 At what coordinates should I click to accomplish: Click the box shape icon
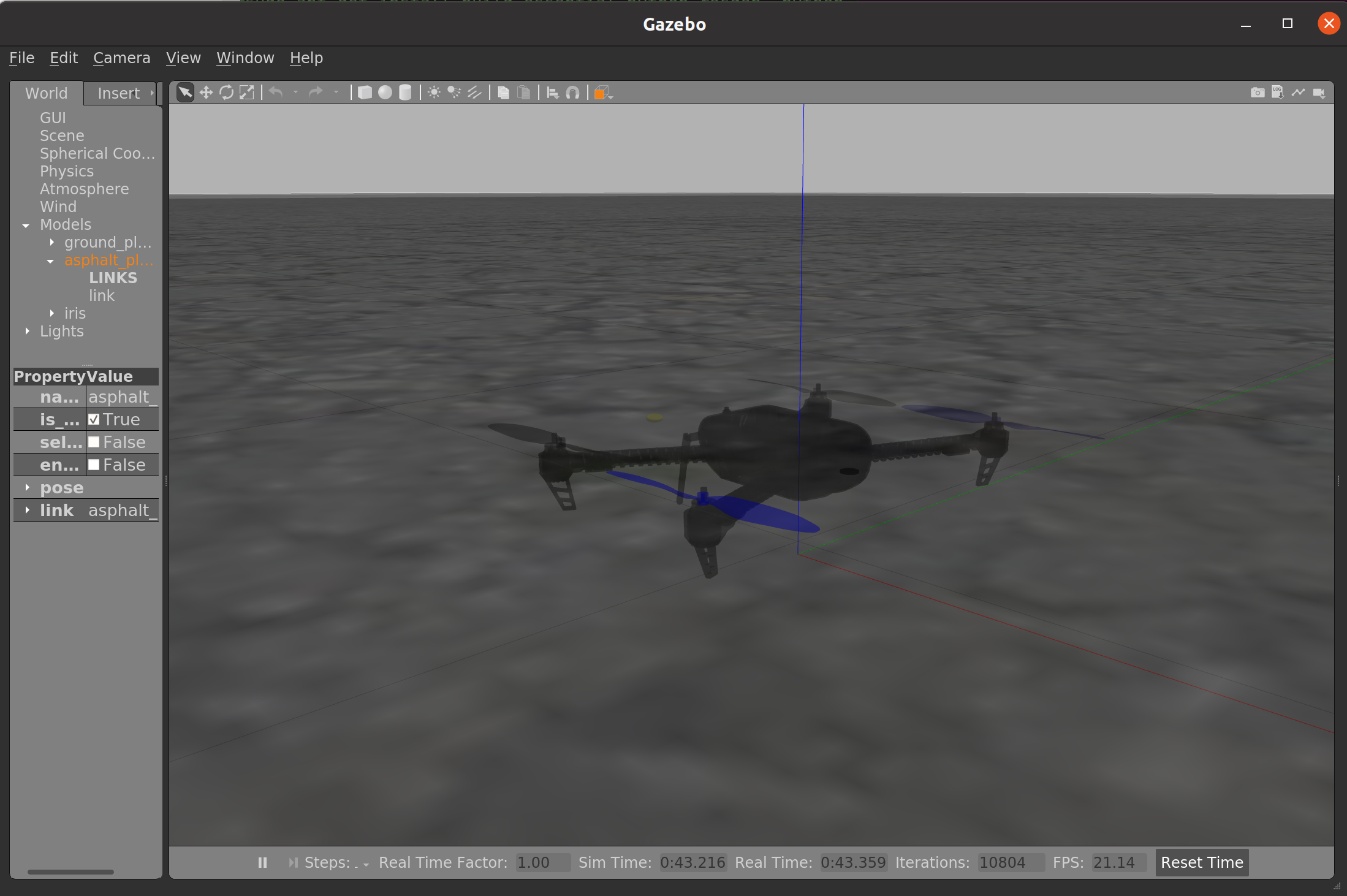[x=365, y=93]
